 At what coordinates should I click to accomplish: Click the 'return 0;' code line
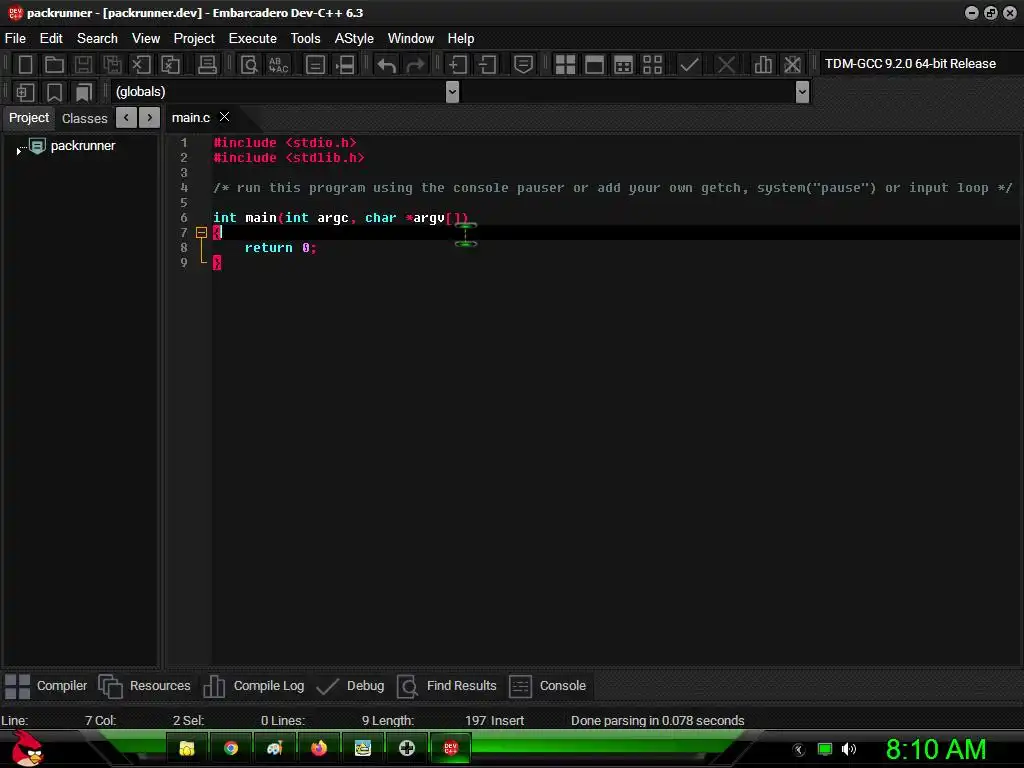(281, 248)
